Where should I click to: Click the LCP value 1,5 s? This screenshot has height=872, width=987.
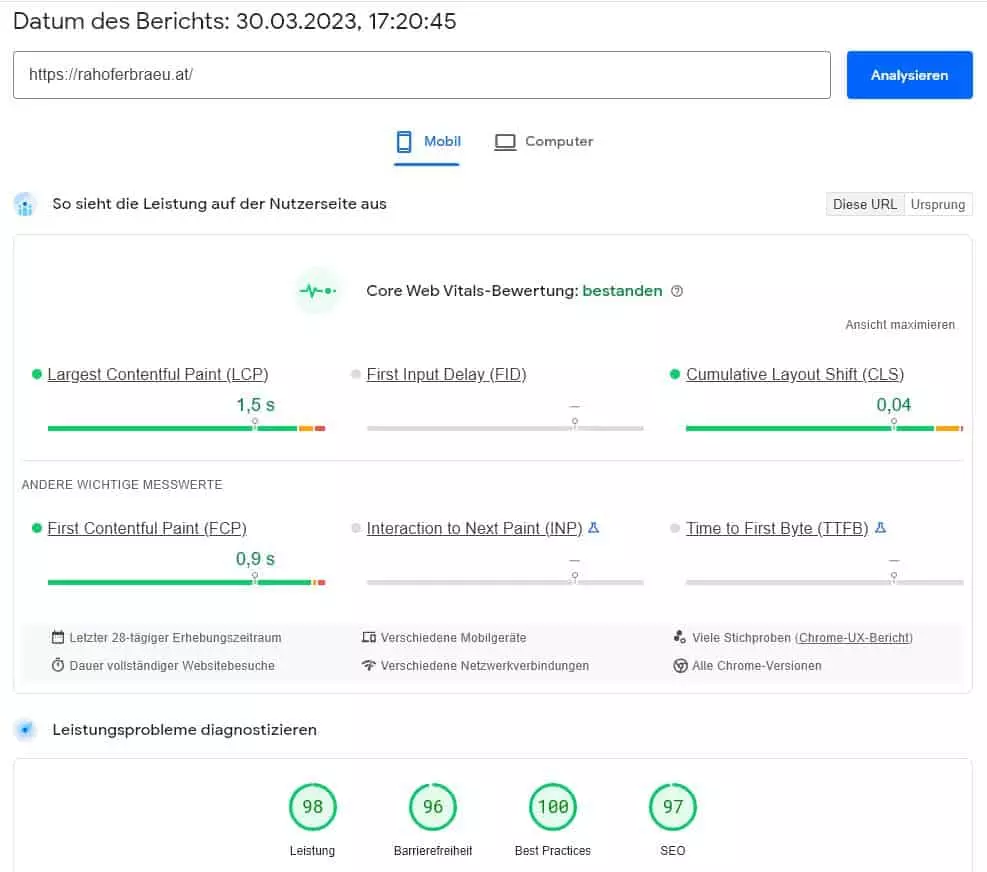click(256, 405)
